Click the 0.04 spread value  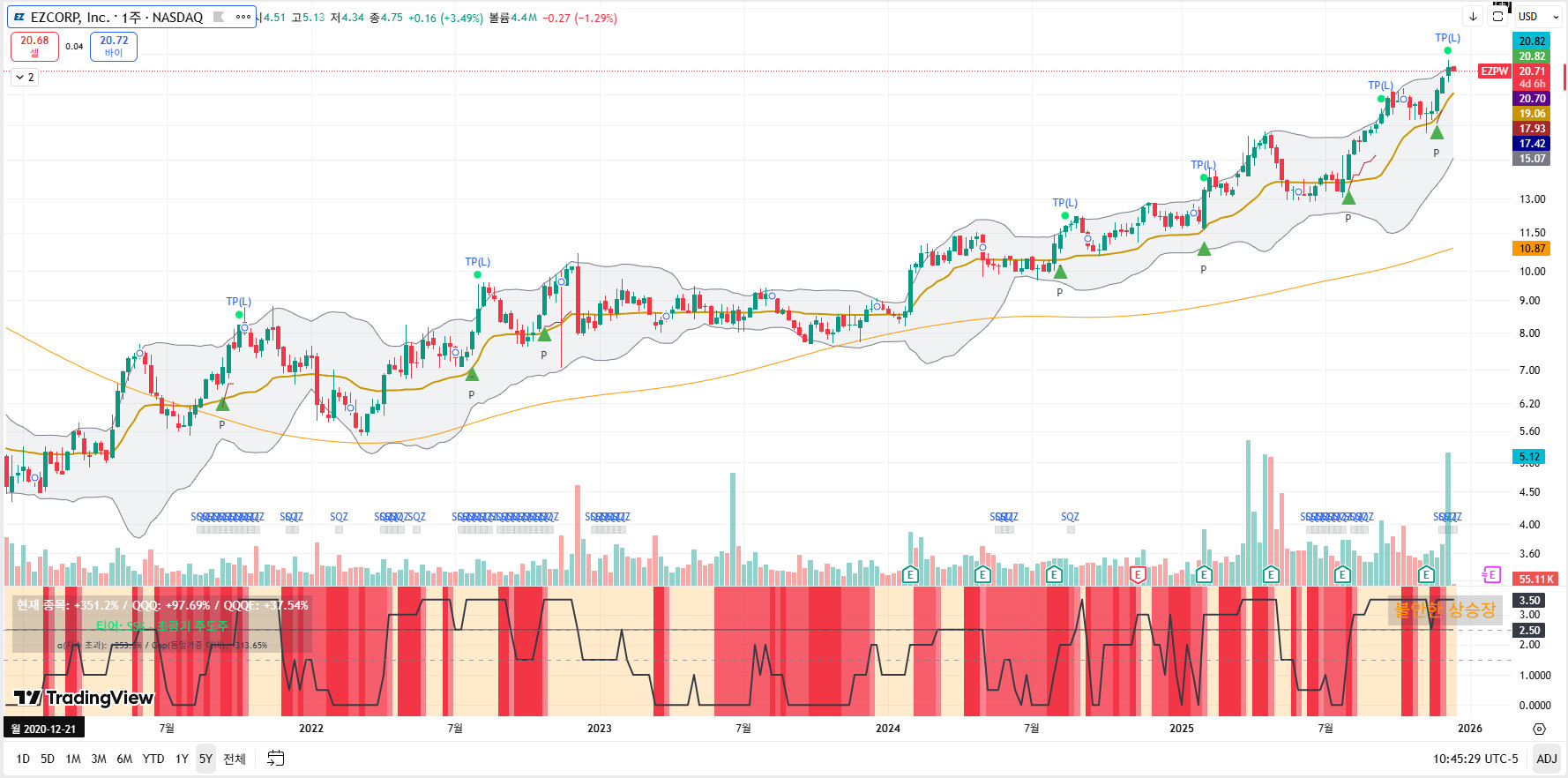tap(74, 47)
